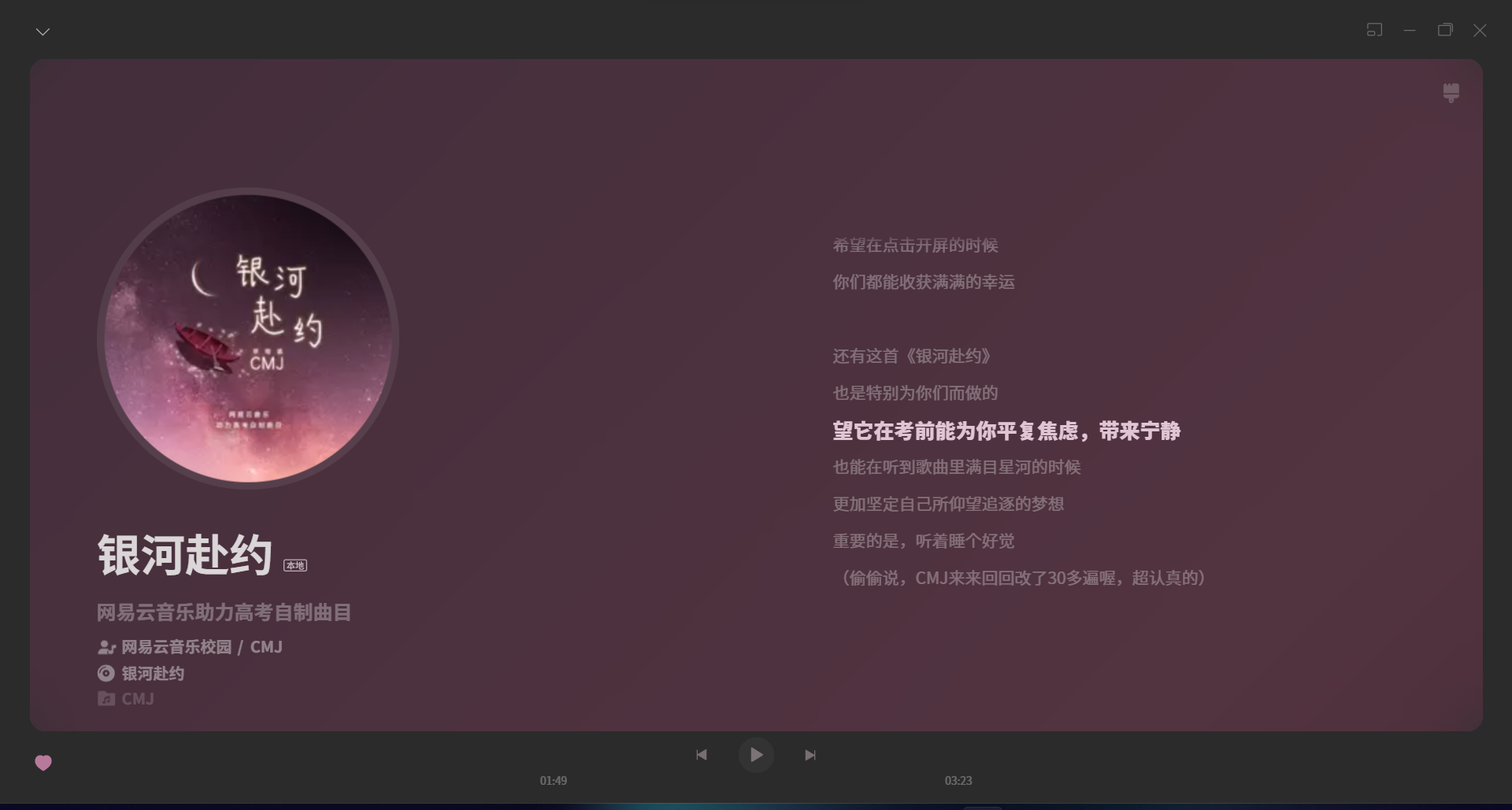
Task: Click the highlighted lyric line 望它在考前能为你平复焦虑
Action: click(1008, 431)
